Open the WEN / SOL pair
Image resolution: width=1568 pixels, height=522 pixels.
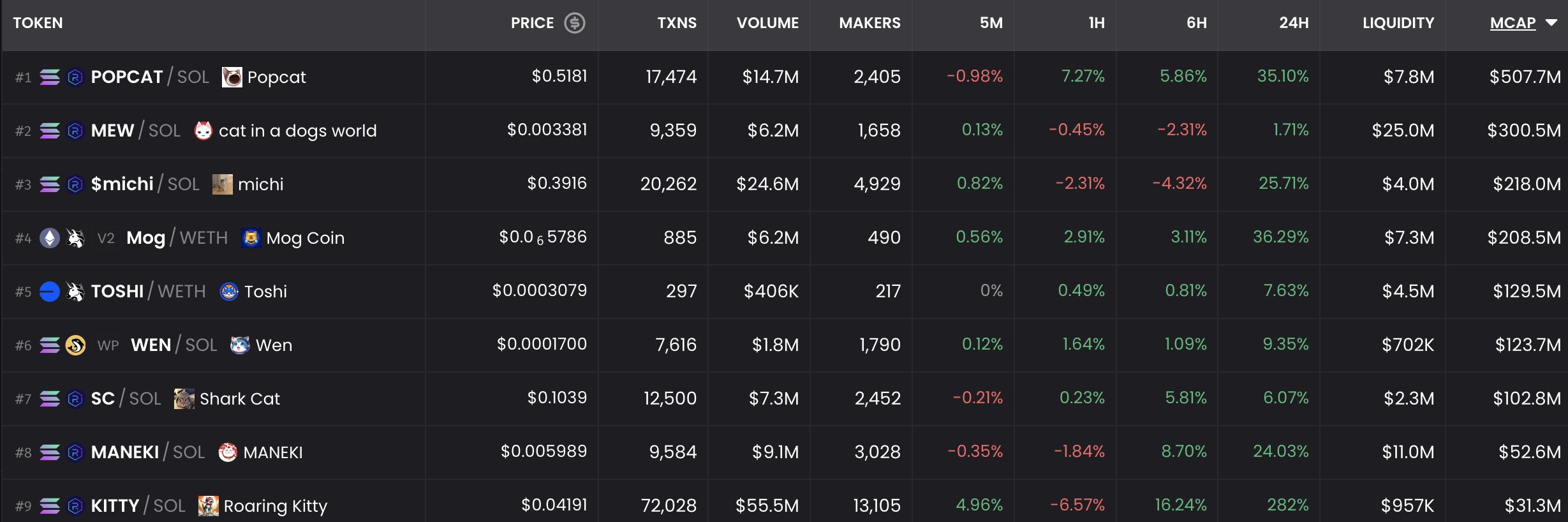(174, 345)
